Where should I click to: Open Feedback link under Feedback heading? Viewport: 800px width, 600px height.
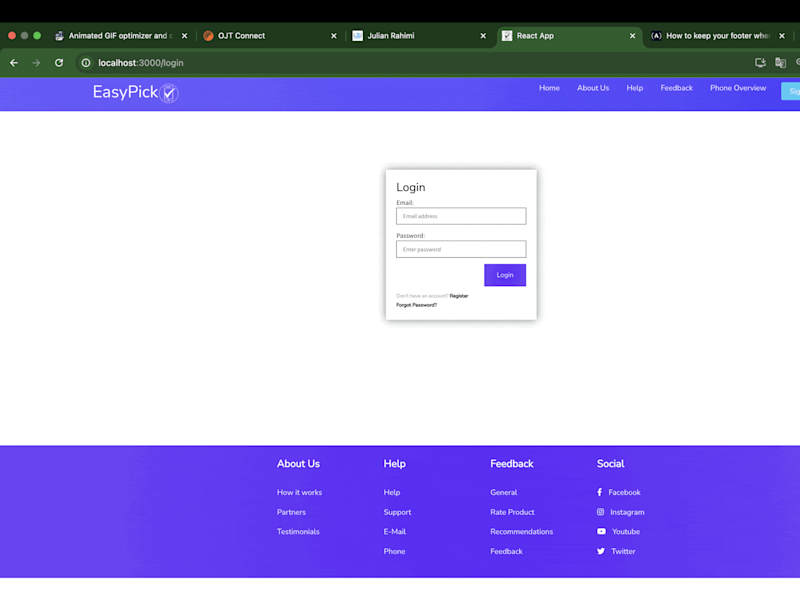[x=506, y=551]
